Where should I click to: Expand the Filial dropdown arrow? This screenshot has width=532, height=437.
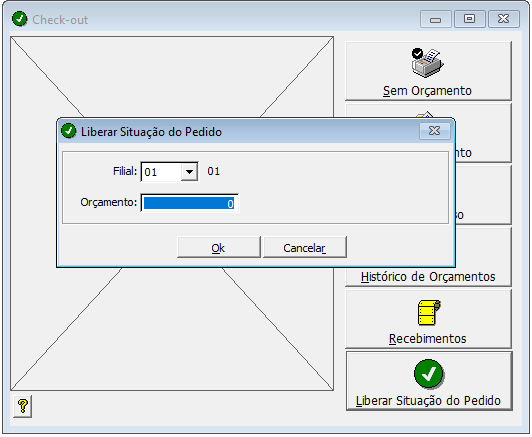pyautogui.click(x=189, y=172)
